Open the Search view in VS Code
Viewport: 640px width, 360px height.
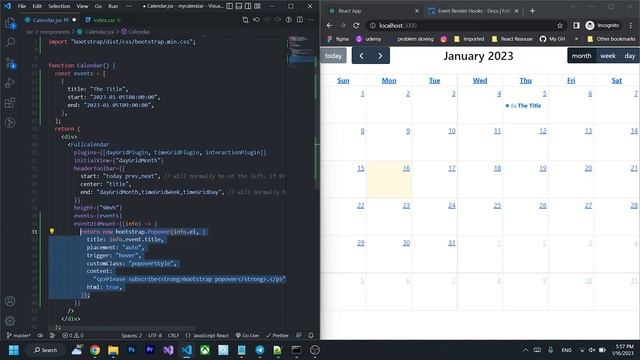click(x=10, y=42)
